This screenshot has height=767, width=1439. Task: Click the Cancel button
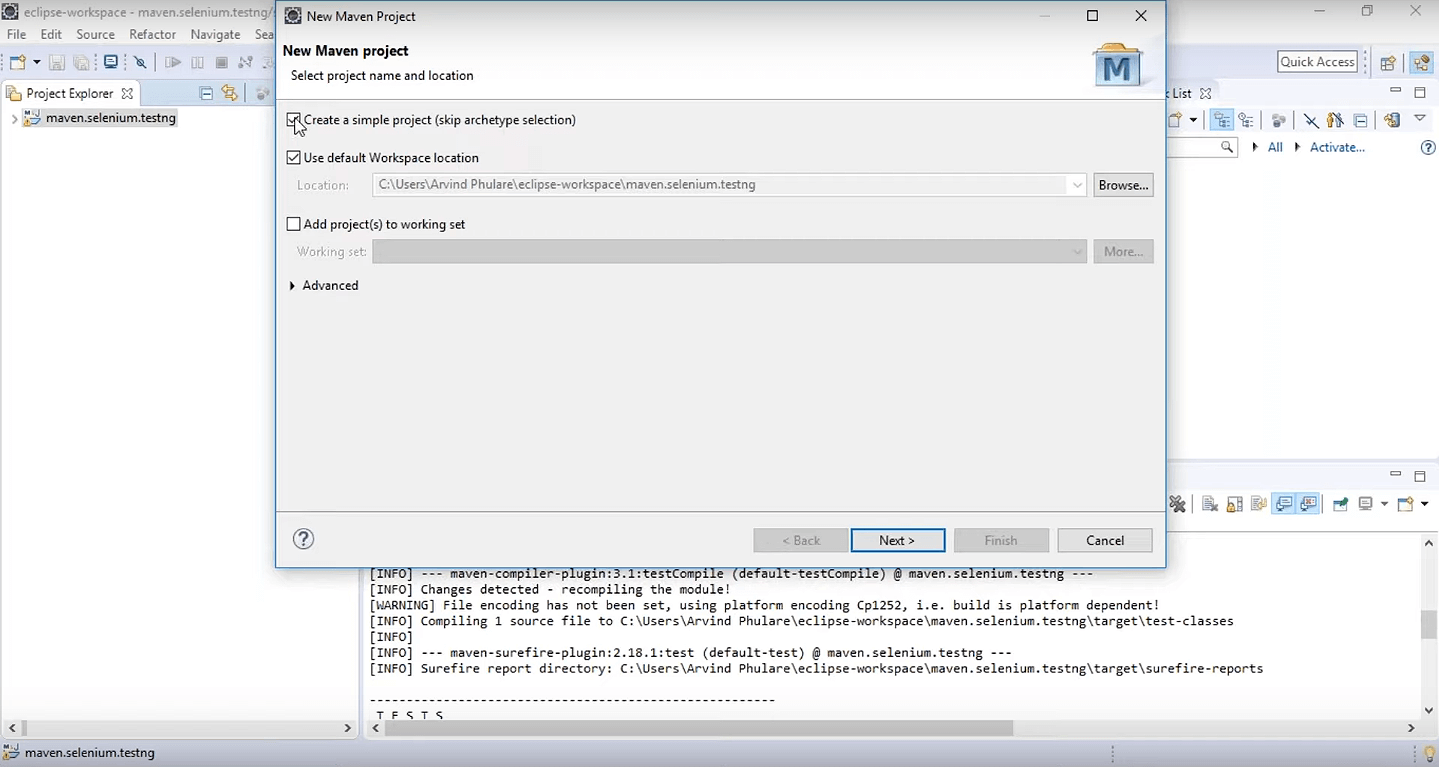tap(1105, 540)
